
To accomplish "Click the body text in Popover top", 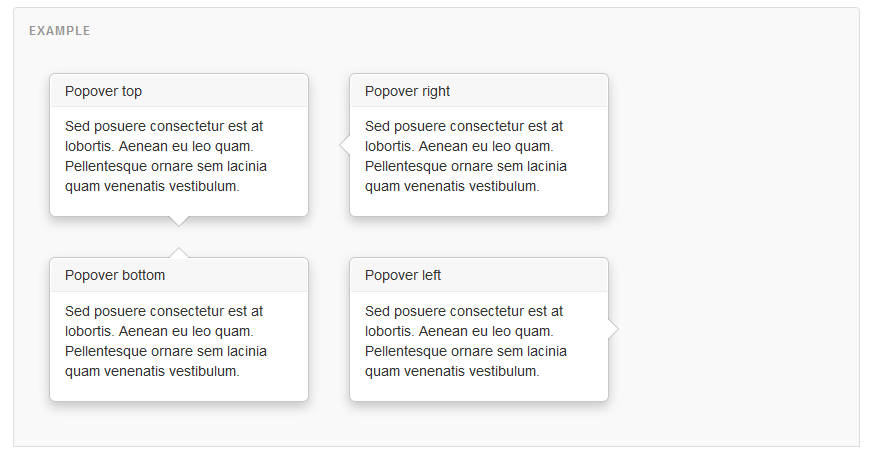I will pos(166,156).
